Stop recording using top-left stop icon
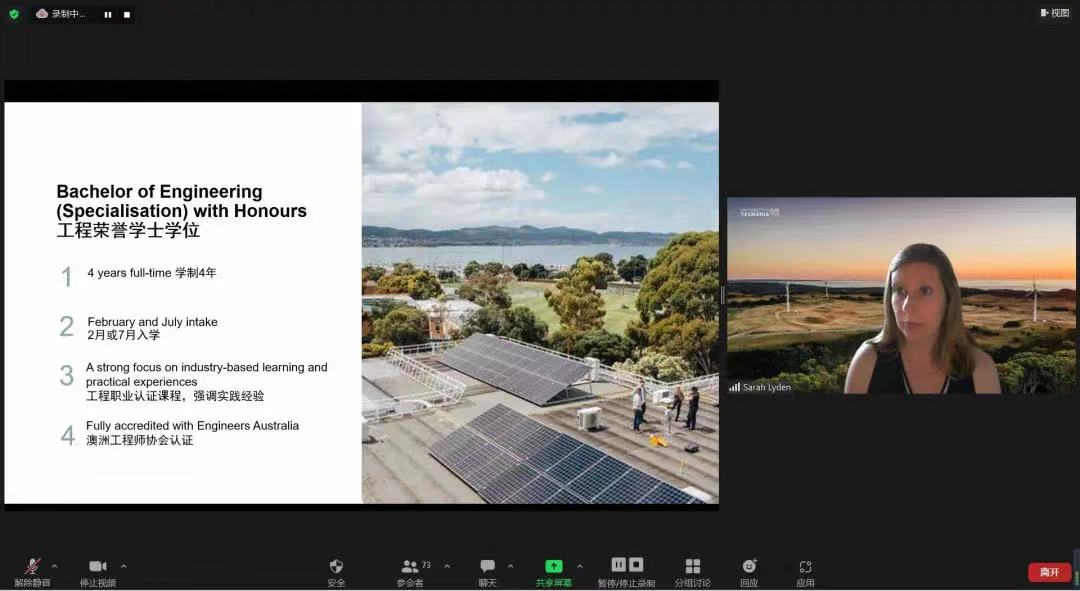Image resolution: width=1080 pixels, height=591 pixels. tap(127, 14)
